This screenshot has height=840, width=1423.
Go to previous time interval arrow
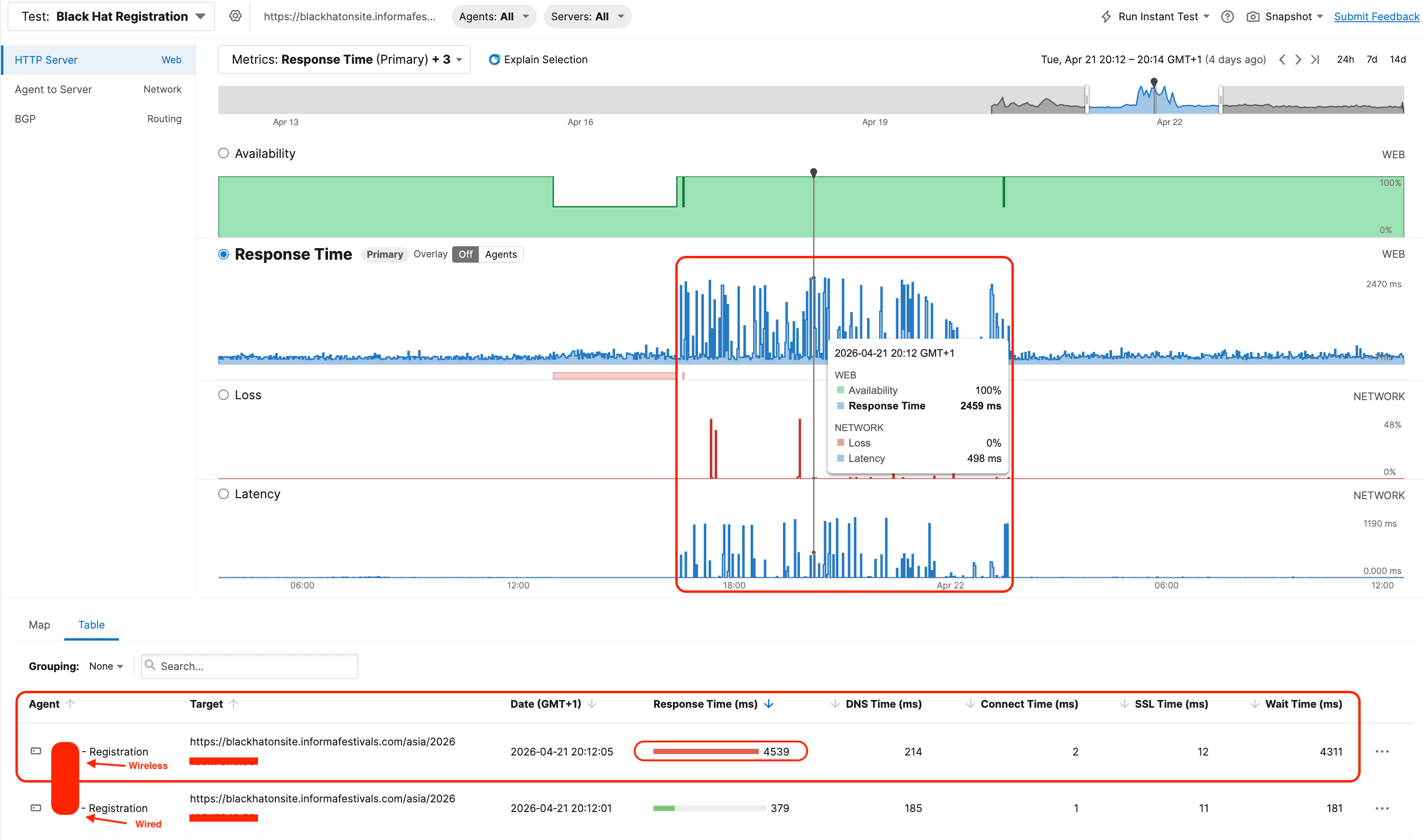(1281, 59)
